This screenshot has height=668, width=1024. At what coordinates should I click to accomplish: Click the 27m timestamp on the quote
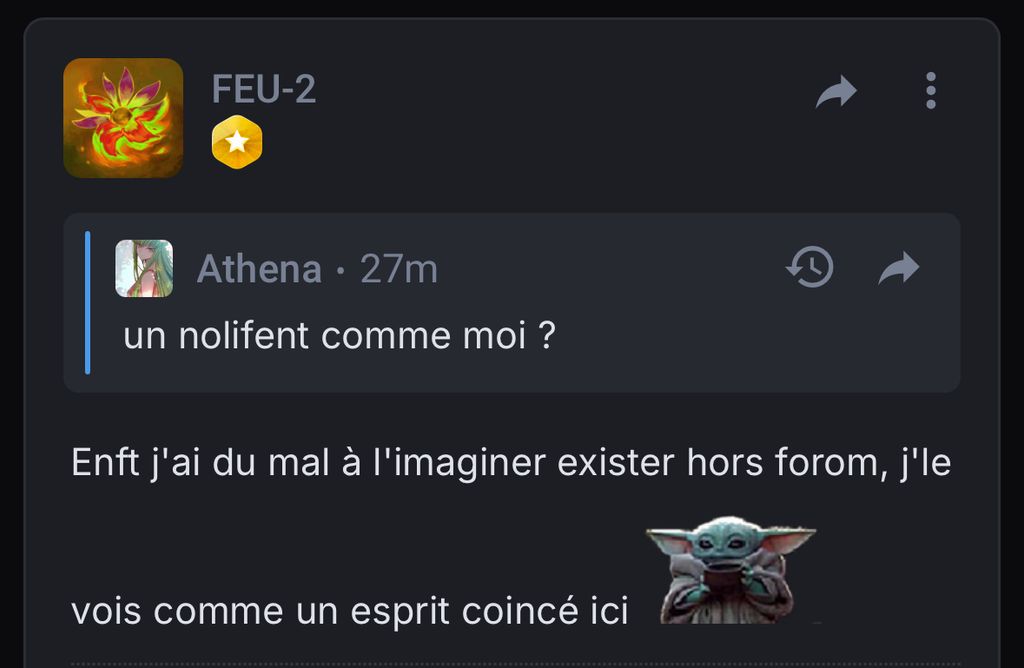click(399, 269)
